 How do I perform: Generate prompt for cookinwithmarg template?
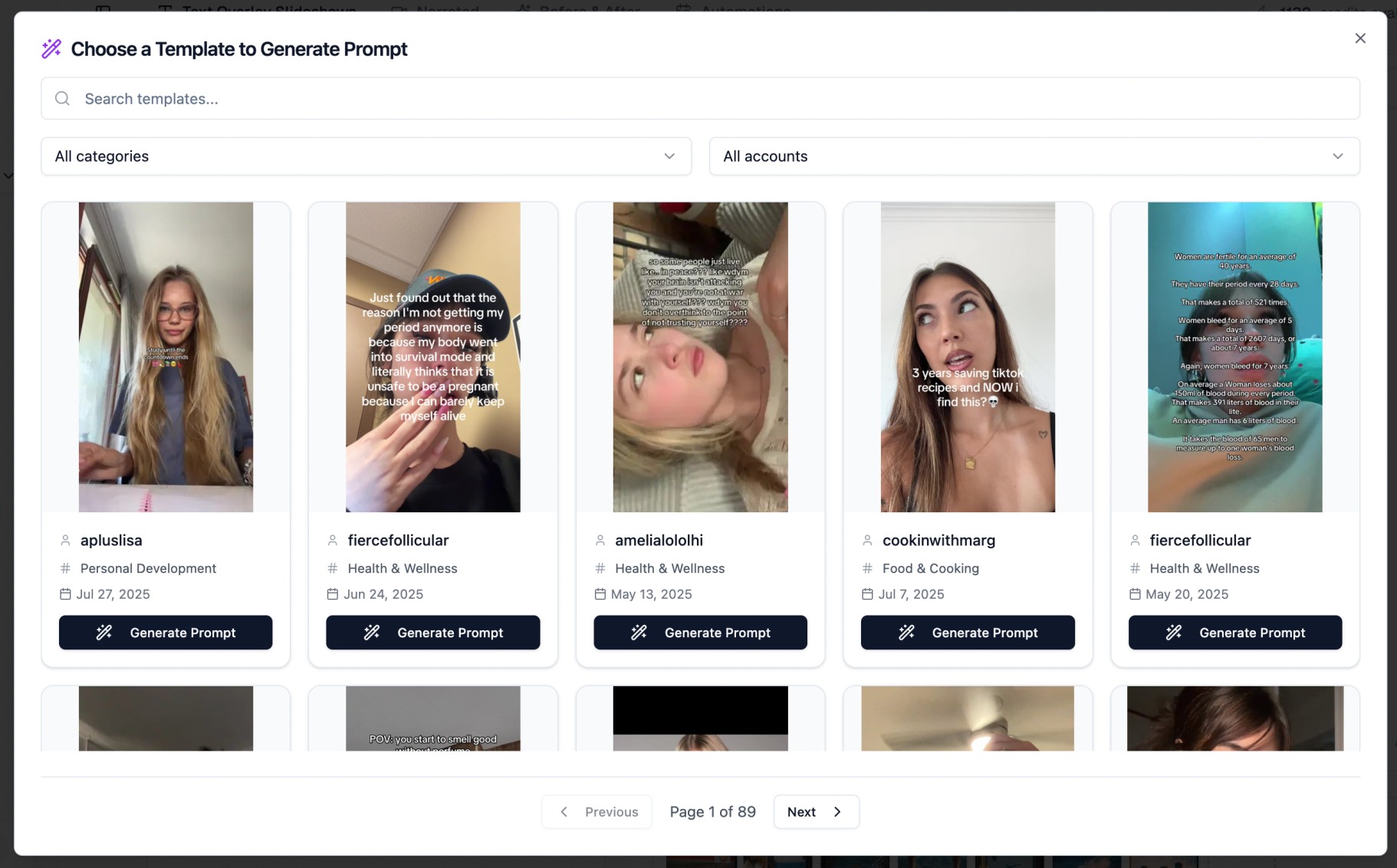coord(968,633)
